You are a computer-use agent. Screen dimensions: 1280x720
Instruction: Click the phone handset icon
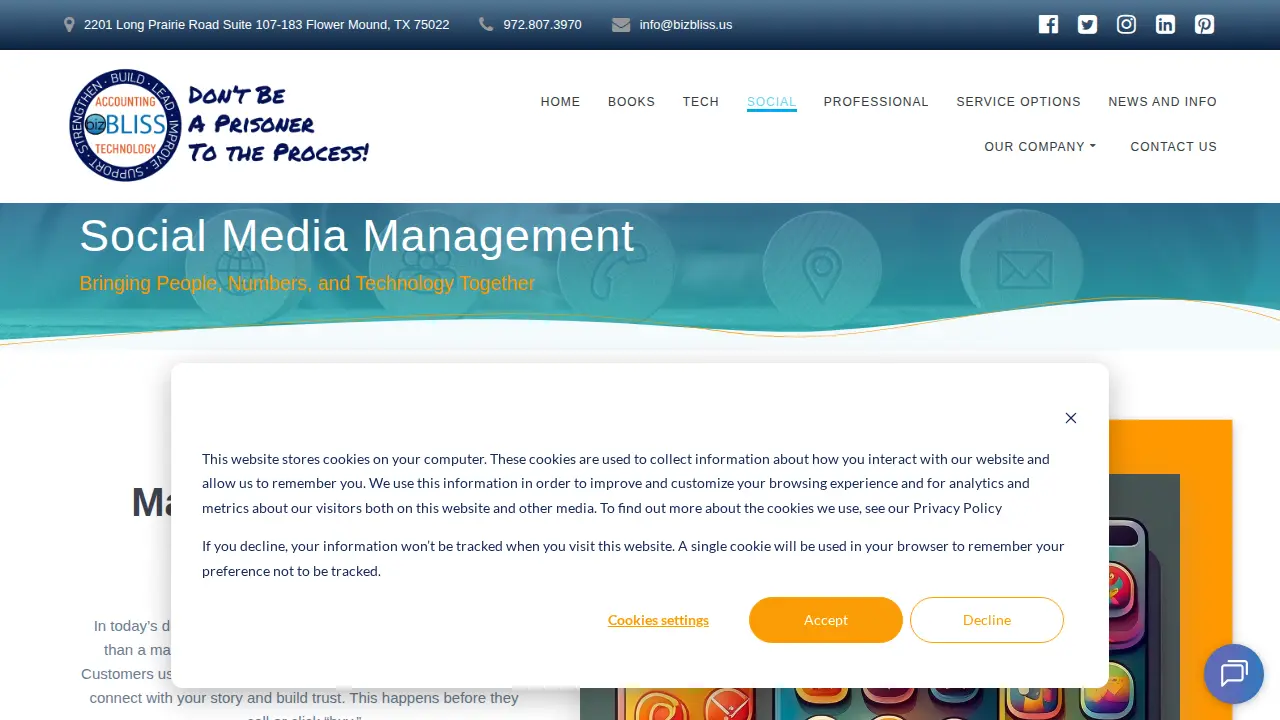[x=486, y=24]
